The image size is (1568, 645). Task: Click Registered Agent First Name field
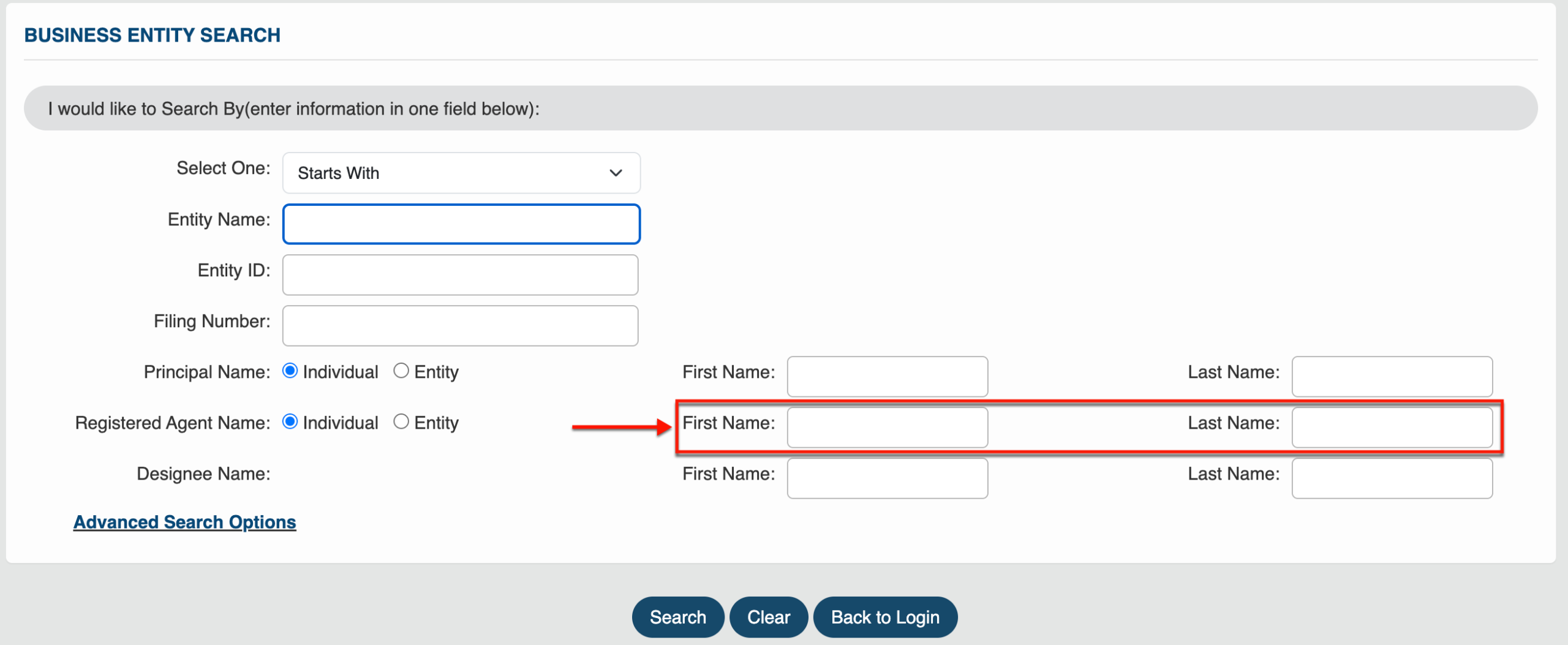tap(887, 428)
